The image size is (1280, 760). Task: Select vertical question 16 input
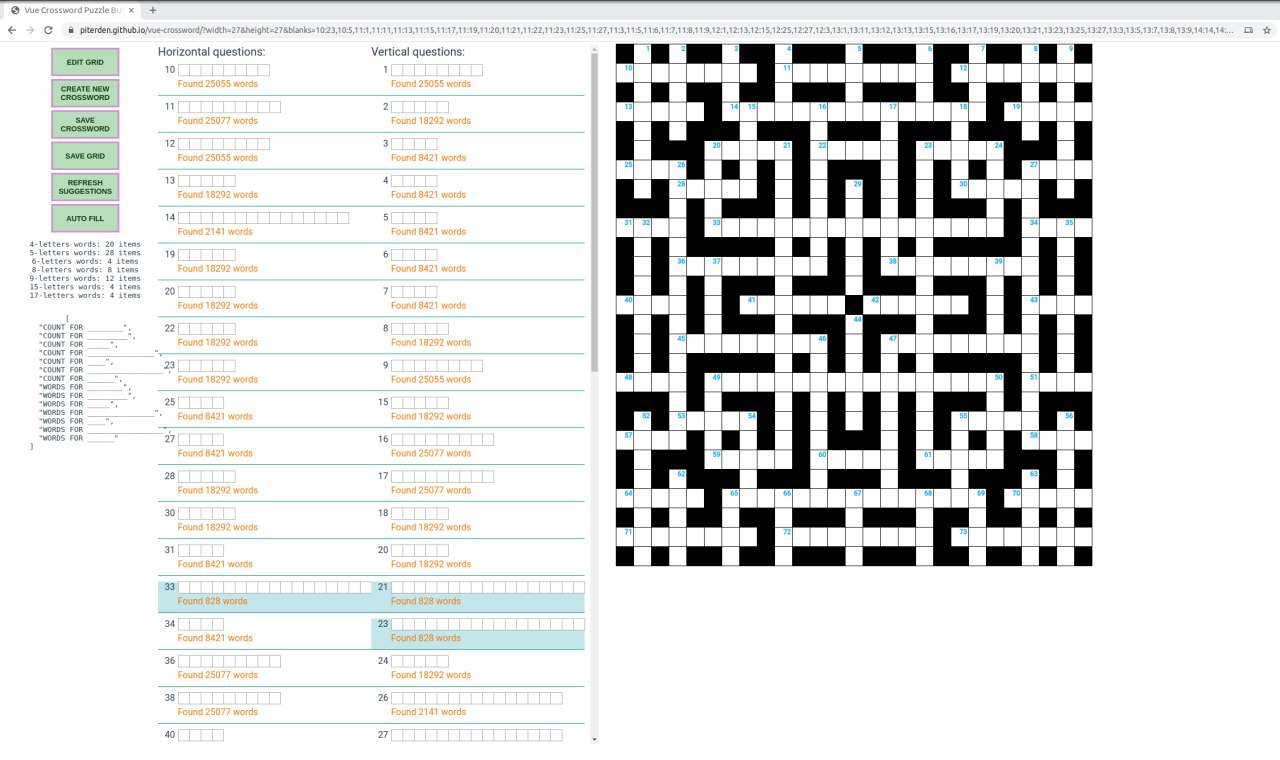pos(442,439)
